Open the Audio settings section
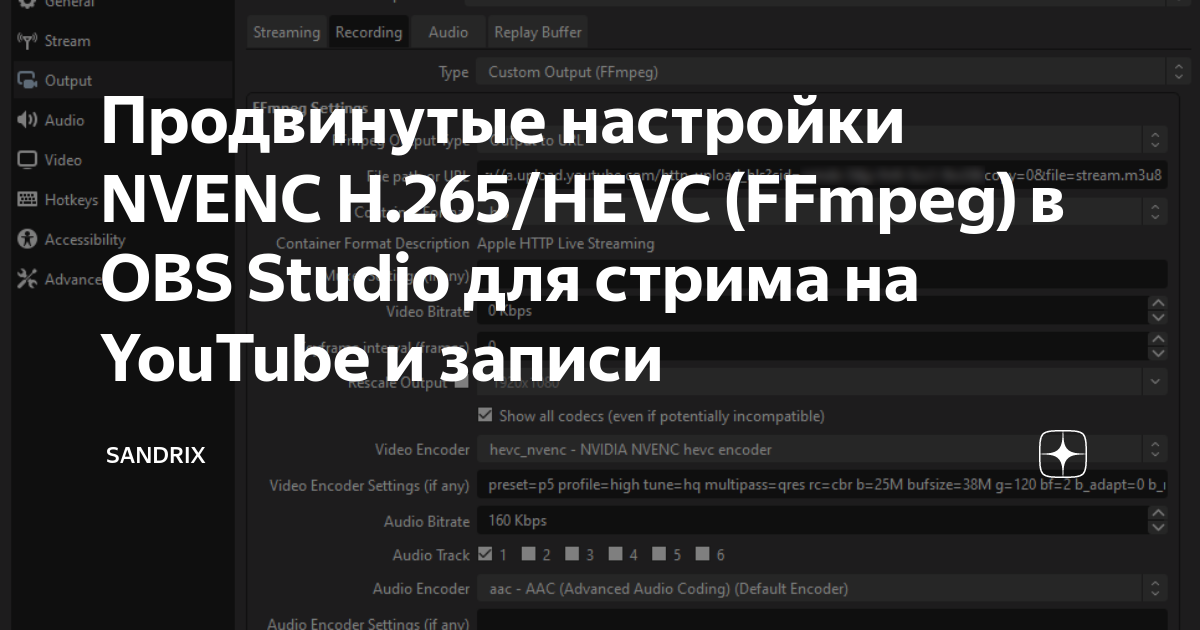Screen dimensions: 1200x630 [x=60, y=120]
